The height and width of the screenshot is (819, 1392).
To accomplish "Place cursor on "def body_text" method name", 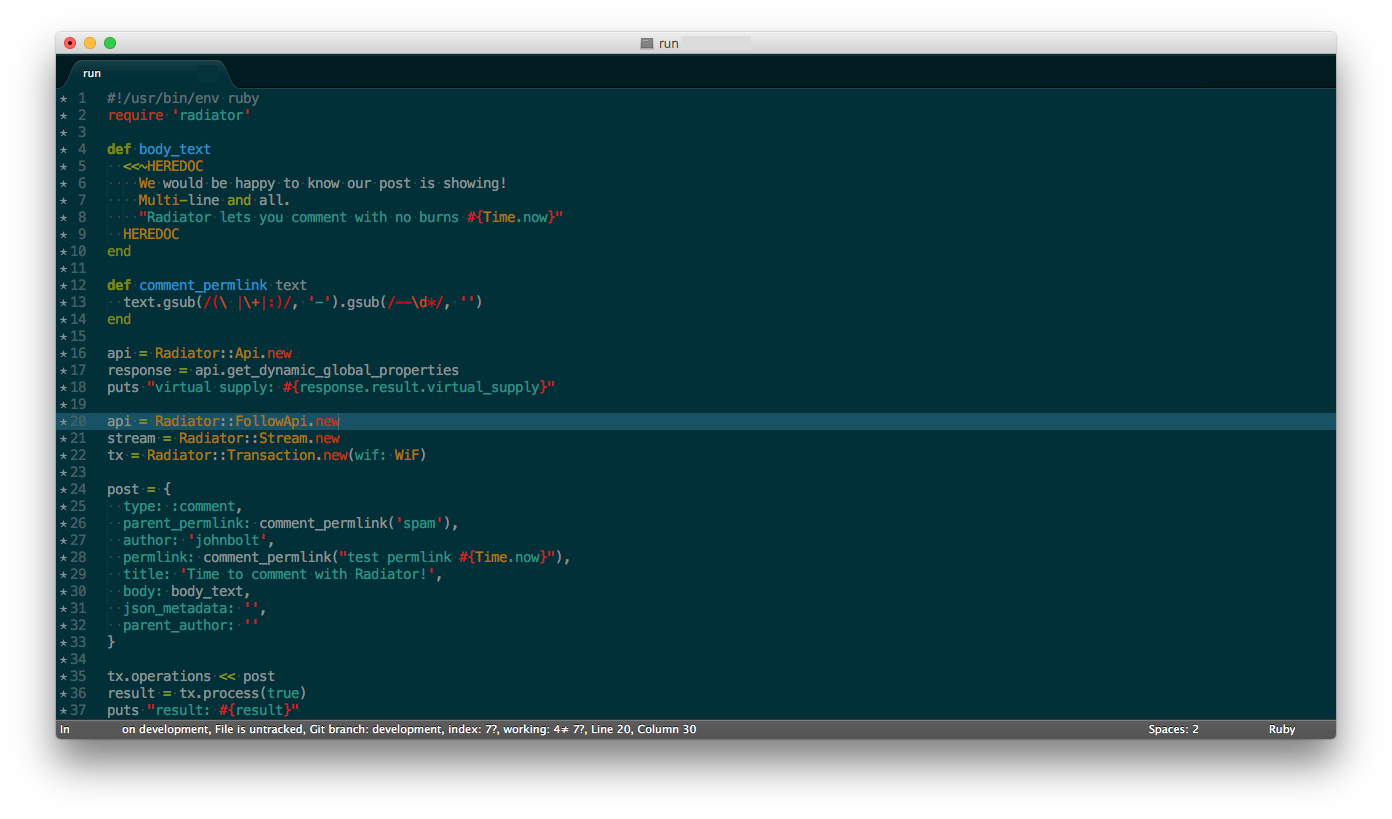I will tap(174, 150).
